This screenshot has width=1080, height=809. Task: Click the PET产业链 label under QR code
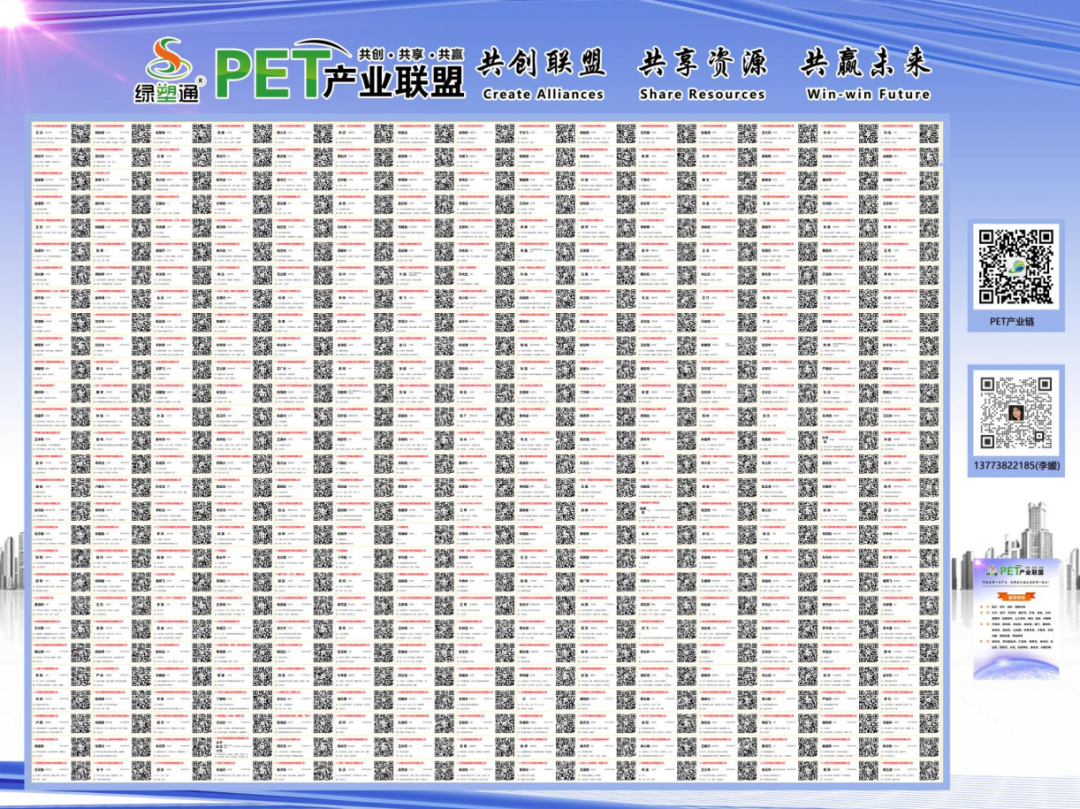[x=1012, y=322]
